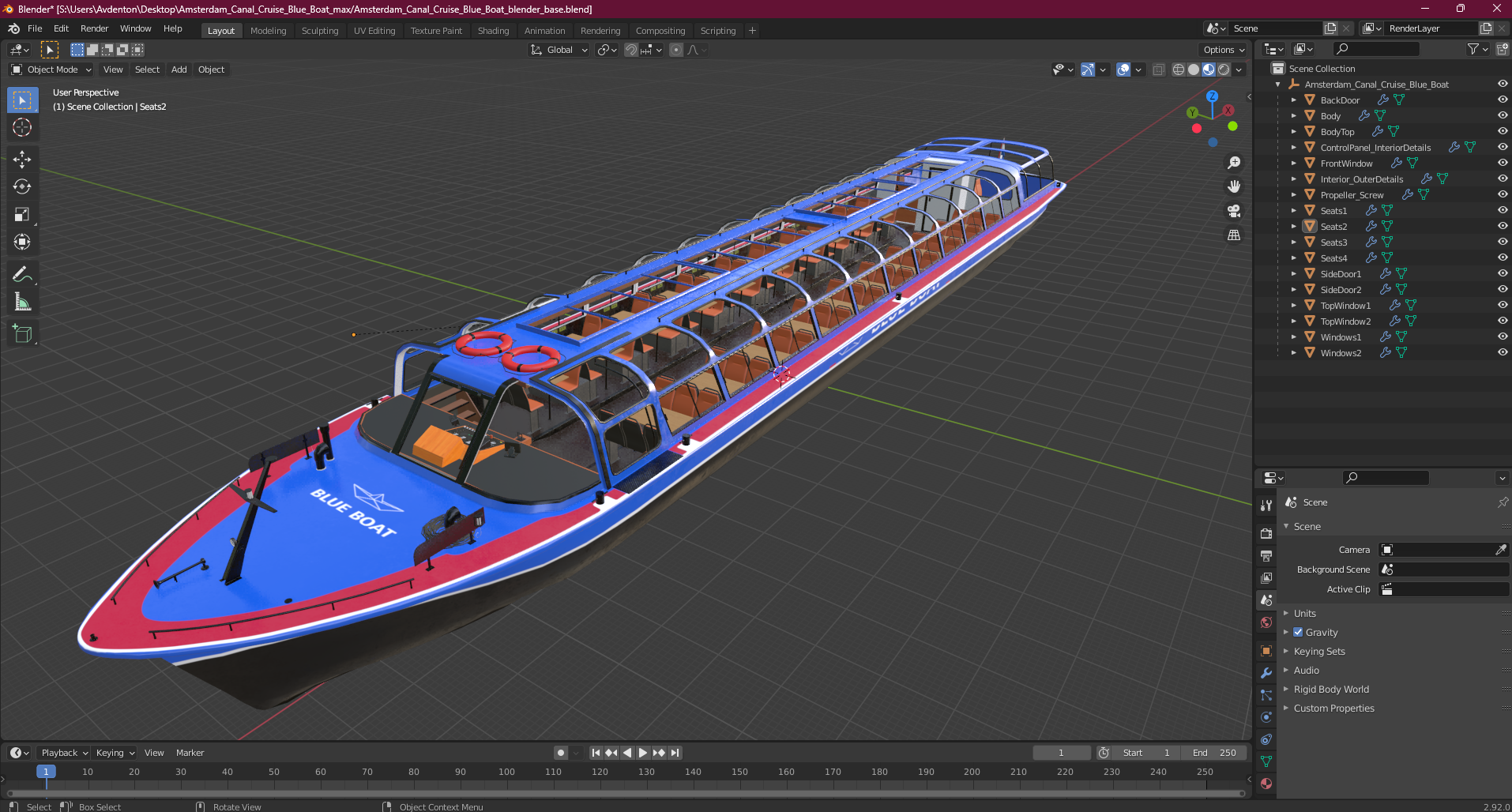
Task: Open the File menu
Action: [35, 28]
